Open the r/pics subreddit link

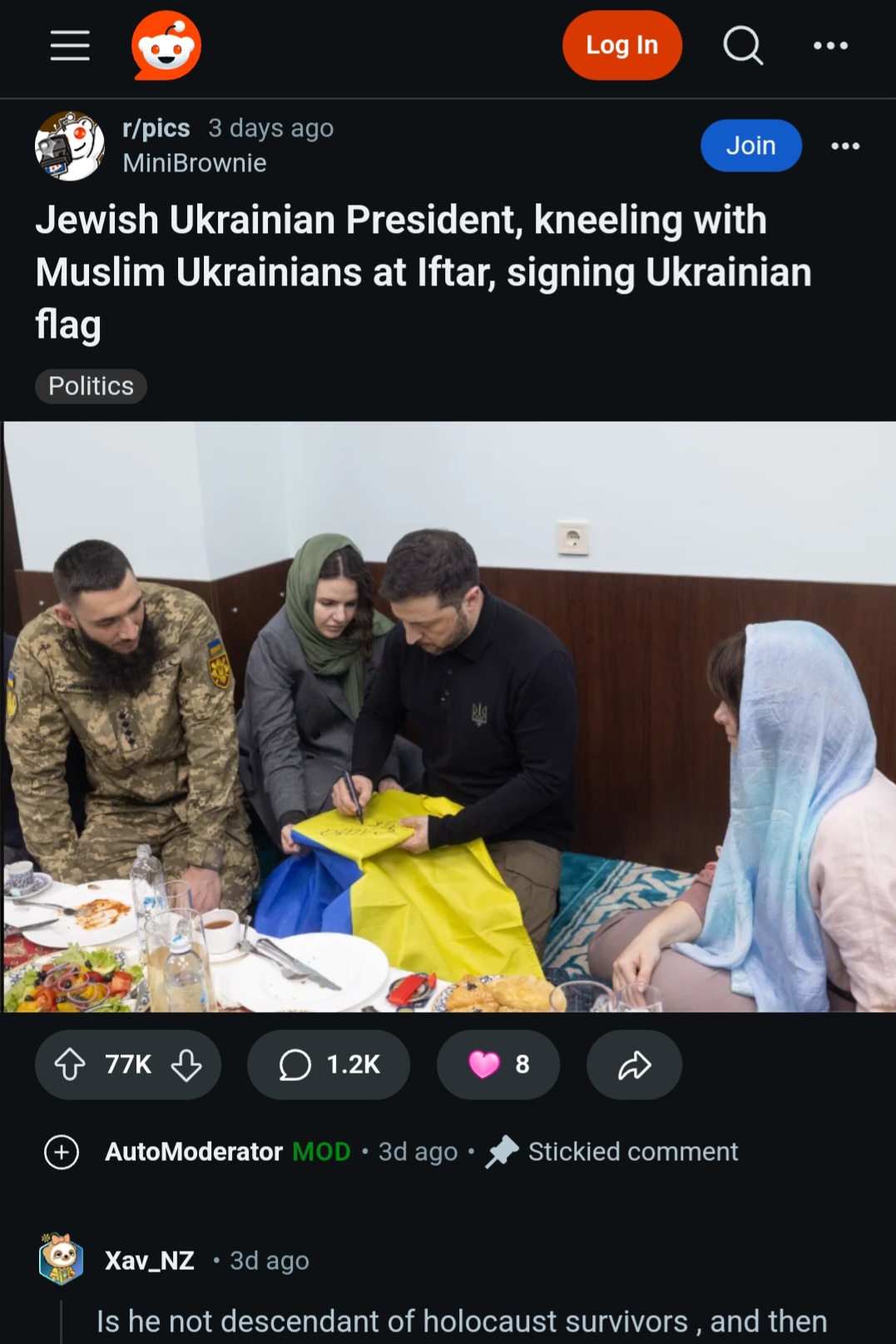pyautogui.click(x=156, y=128)
